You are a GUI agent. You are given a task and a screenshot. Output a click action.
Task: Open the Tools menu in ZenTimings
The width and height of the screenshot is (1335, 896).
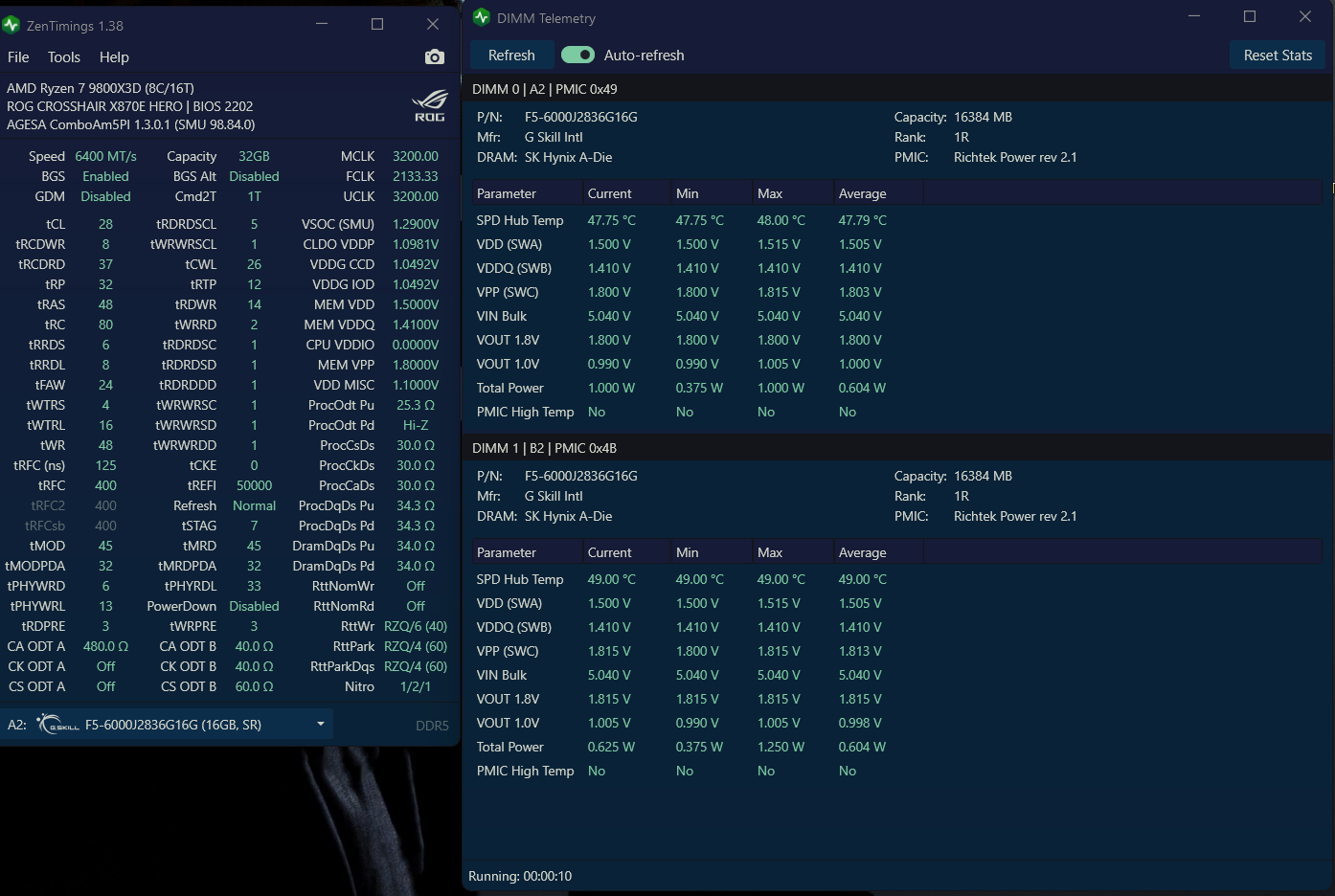point(64,57)
